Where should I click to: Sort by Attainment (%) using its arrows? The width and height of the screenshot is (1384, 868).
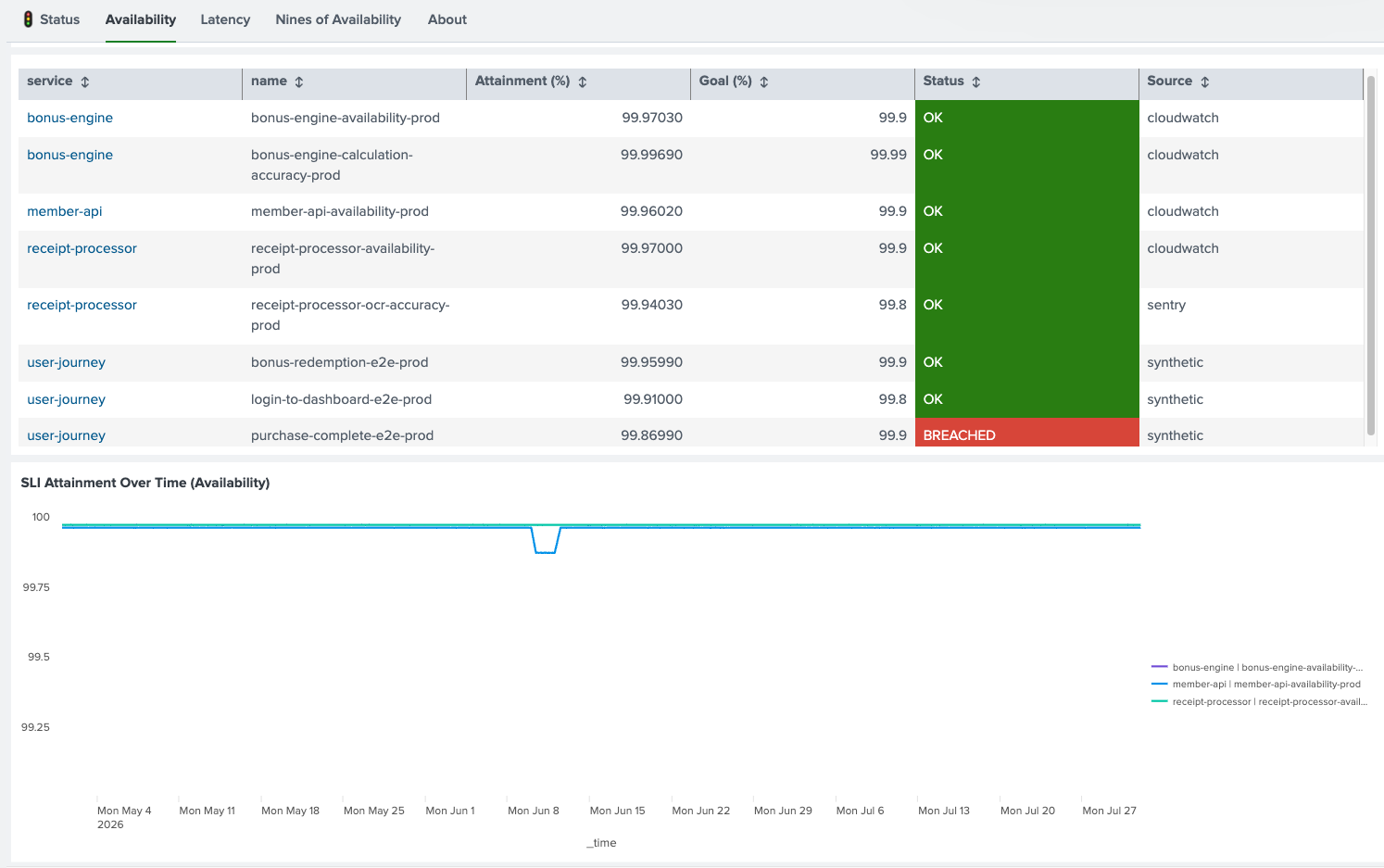pyautogui.click(x=583, y=82)
